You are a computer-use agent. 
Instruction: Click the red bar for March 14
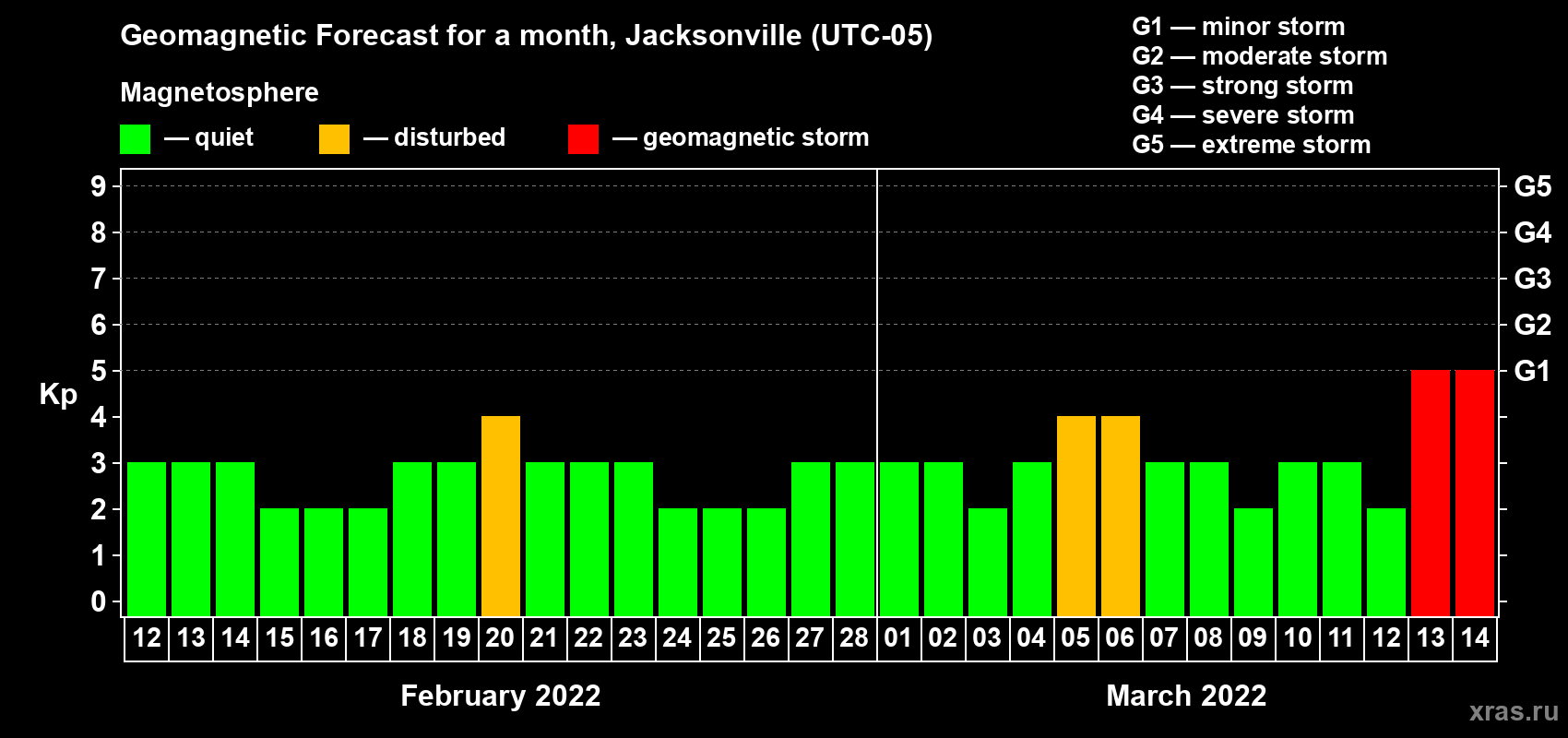[x=1475, y=493]
